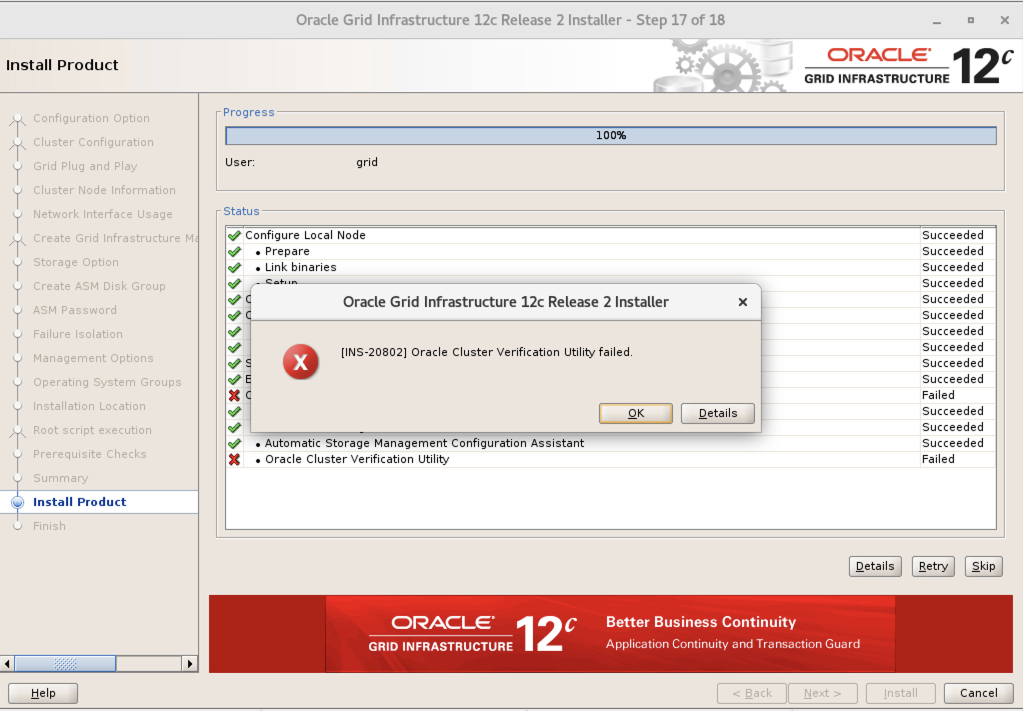Click Failed status of Oracle Cluster Verification Utility

click(x=938, y=459)
